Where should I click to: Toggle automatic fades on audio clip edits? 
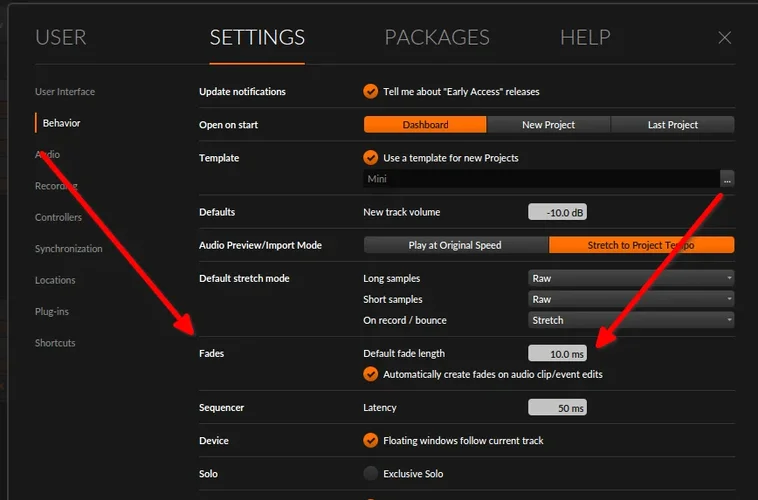tap(371, 374)
